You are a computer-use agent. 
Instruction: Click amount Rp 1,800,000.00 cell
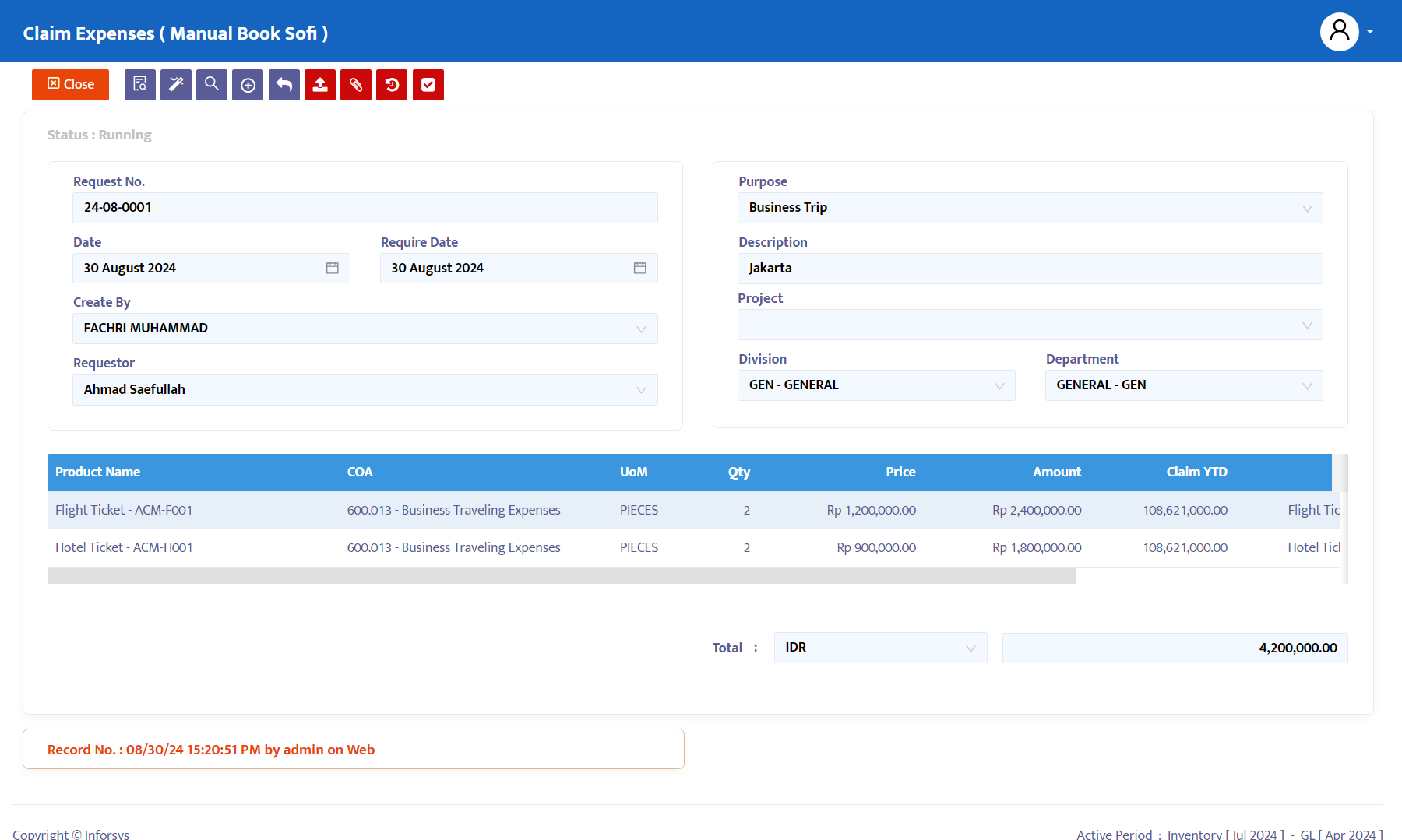pos(1037,547)
